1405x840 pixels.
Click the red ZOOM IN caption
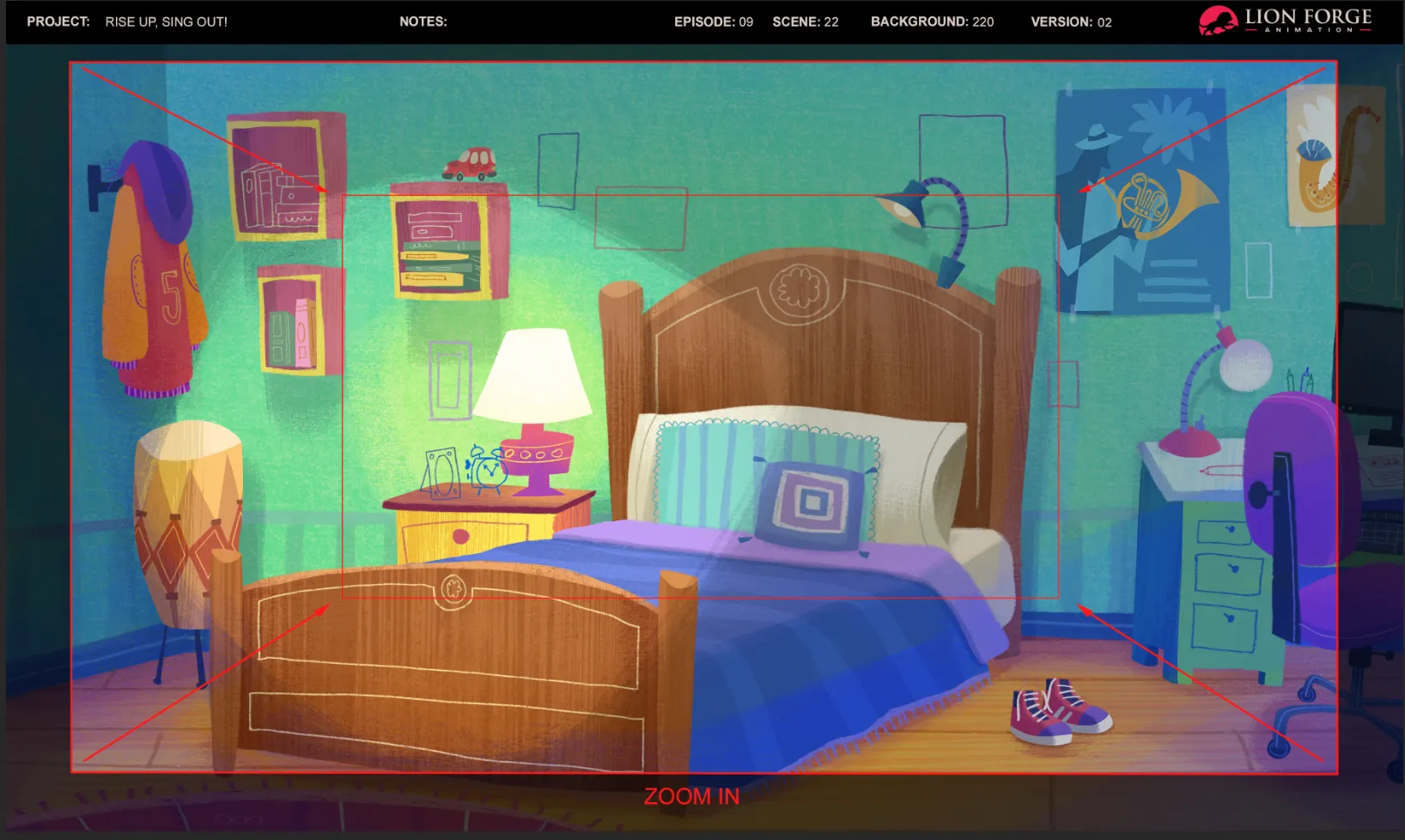[691, 797]
